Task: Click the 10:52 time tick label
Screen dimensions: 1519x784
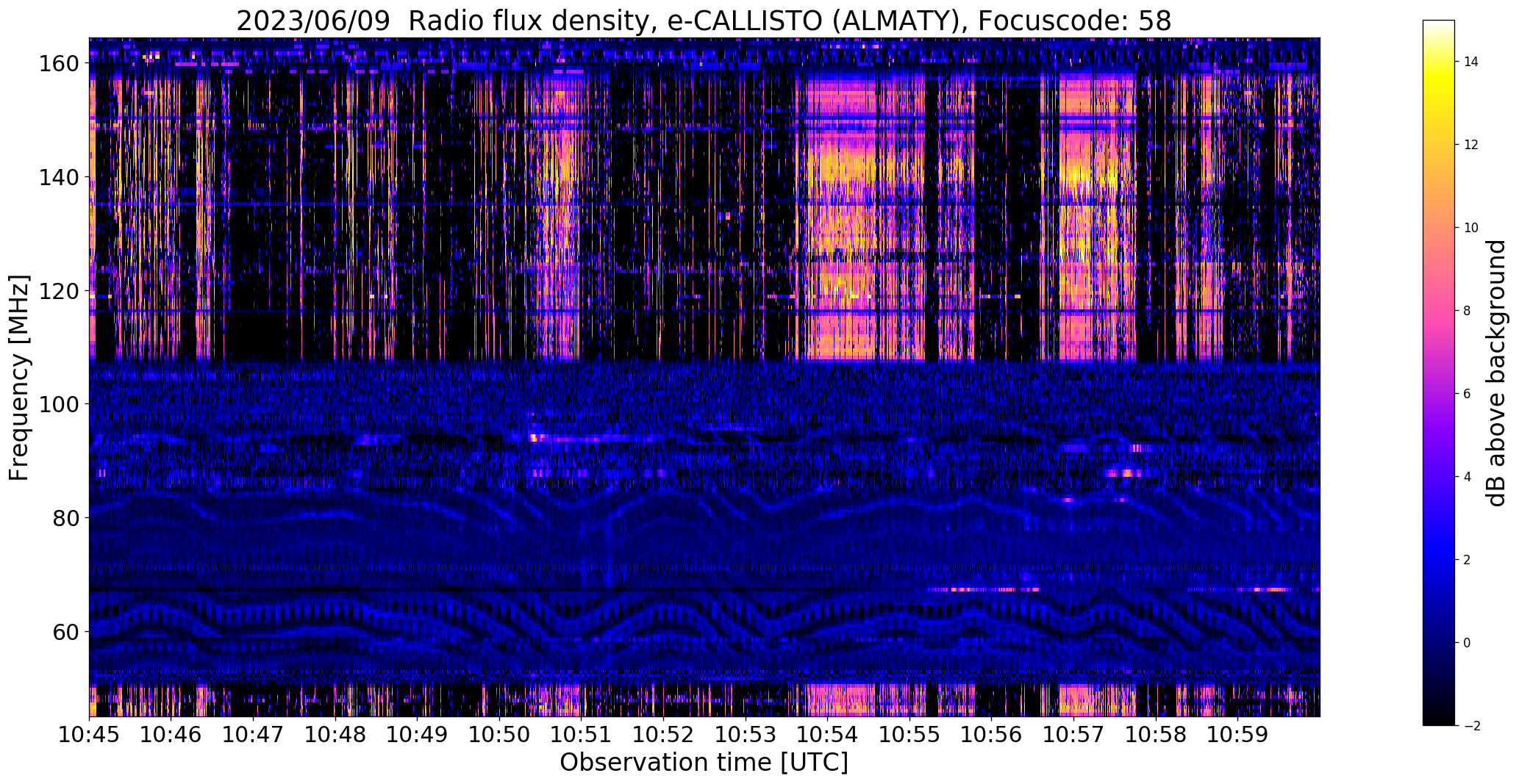Action: coord(663,734)
